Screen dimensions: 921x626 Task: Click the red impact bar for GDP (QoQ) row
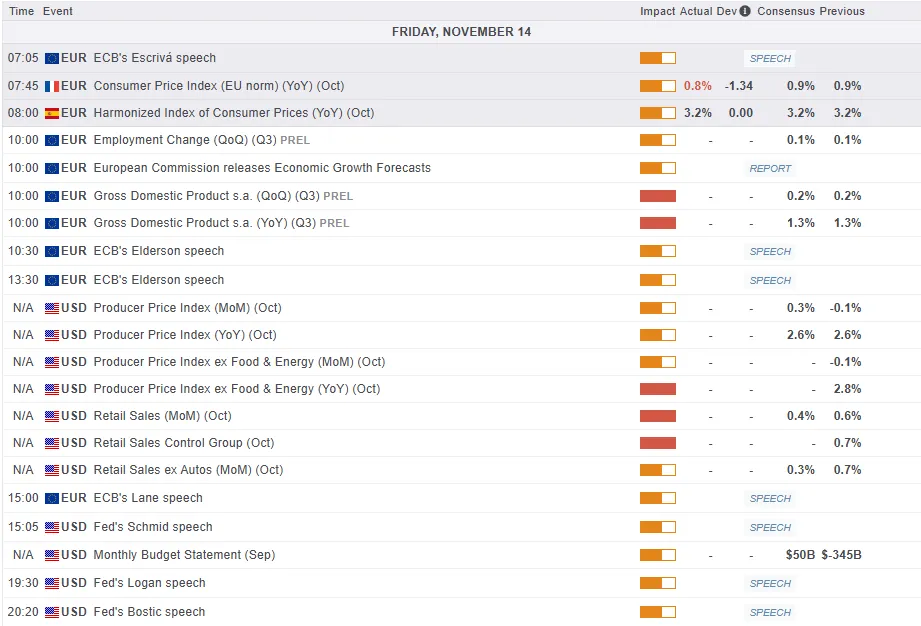[658, 196]
